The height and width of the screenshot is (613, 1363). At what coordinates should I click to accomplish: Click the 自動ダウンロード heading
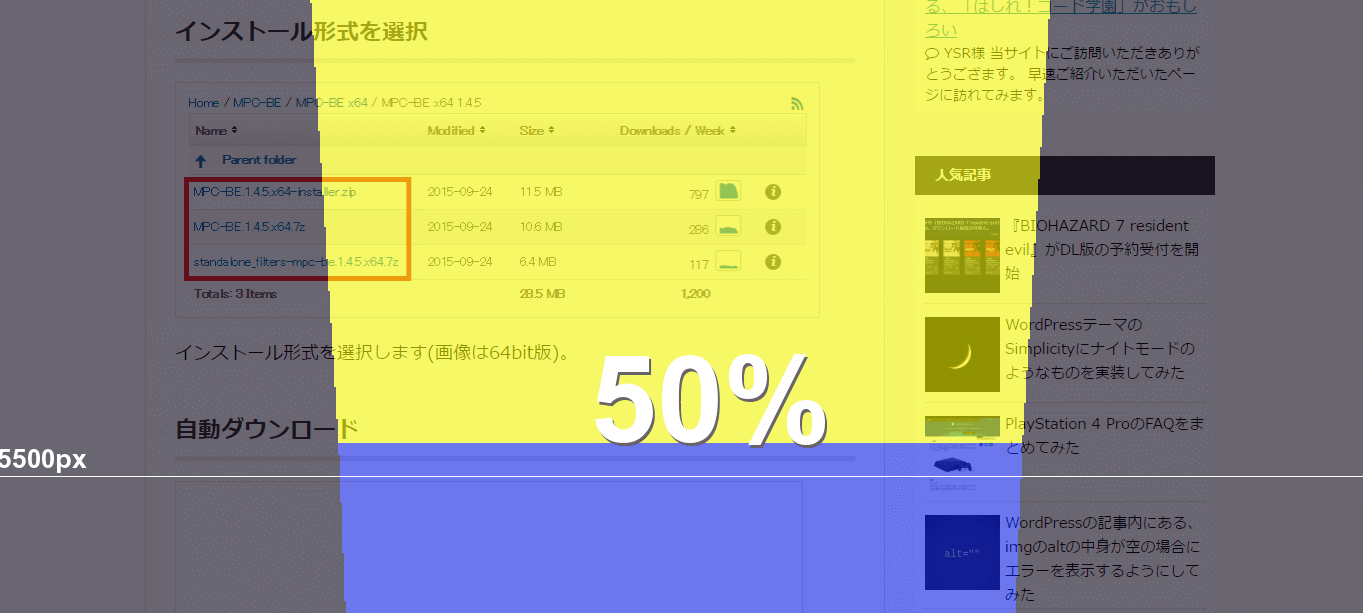pos(266,430)
